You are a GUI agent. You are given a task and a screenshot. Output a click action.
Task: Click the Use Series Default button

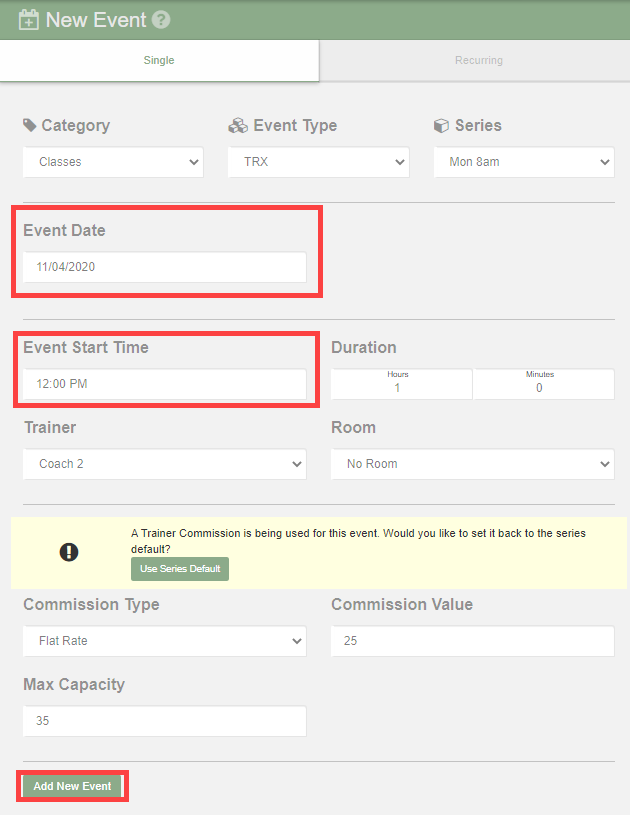point(180,569)
